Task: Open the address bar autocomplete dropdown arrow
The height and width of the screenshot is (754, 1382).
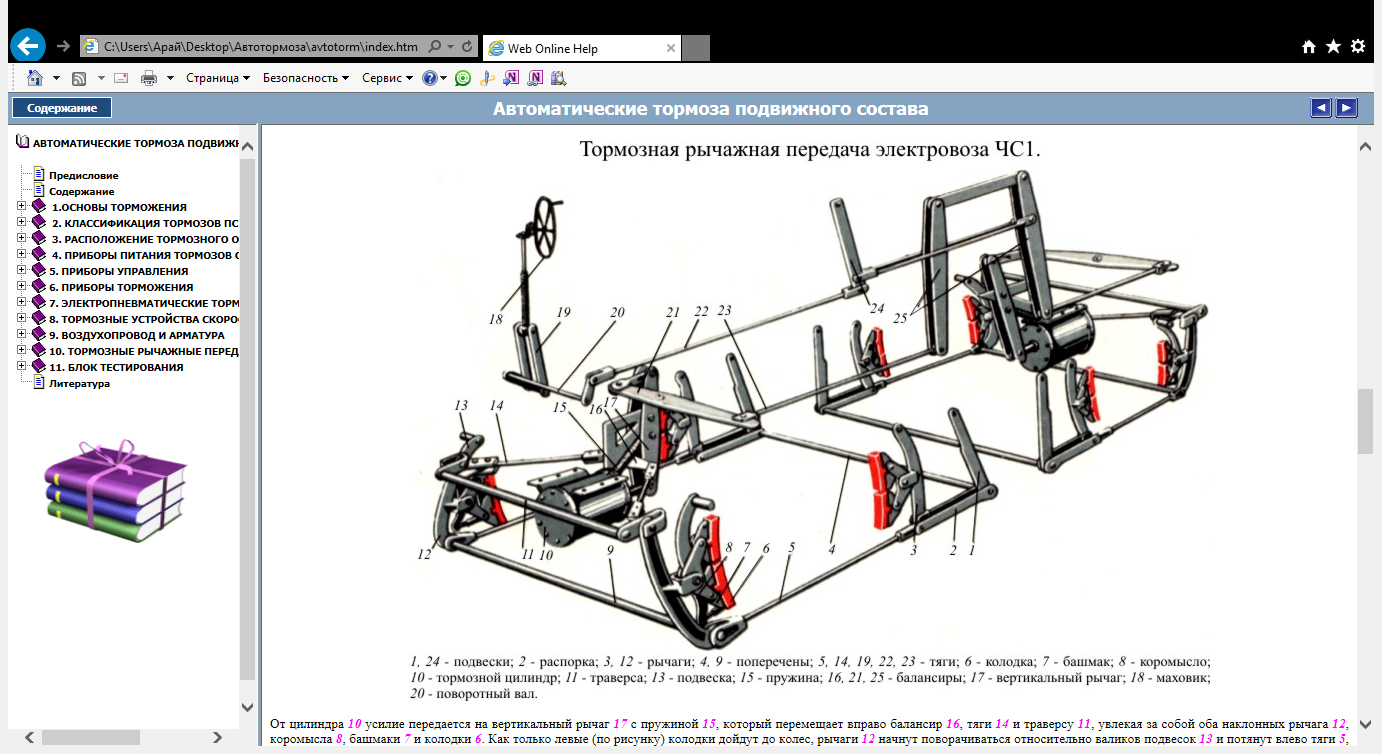Action: pos(451,46)
